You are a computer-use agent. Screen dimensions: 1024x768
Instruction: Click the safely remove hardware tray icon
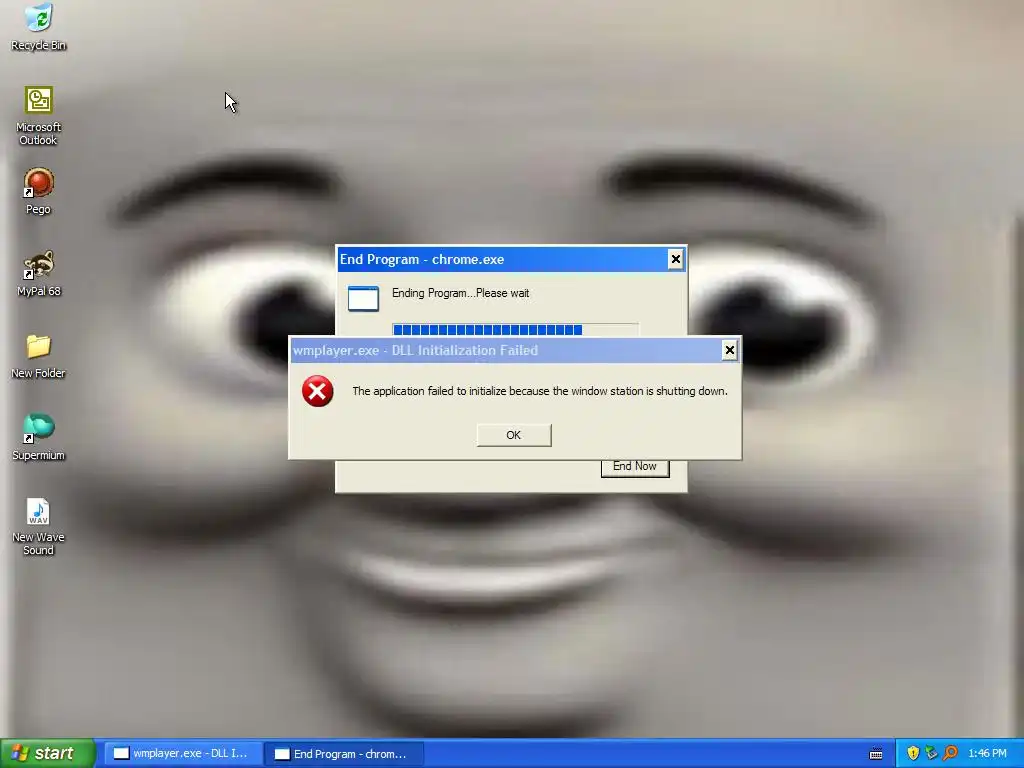pyautogui.click(x=931, y=753)
